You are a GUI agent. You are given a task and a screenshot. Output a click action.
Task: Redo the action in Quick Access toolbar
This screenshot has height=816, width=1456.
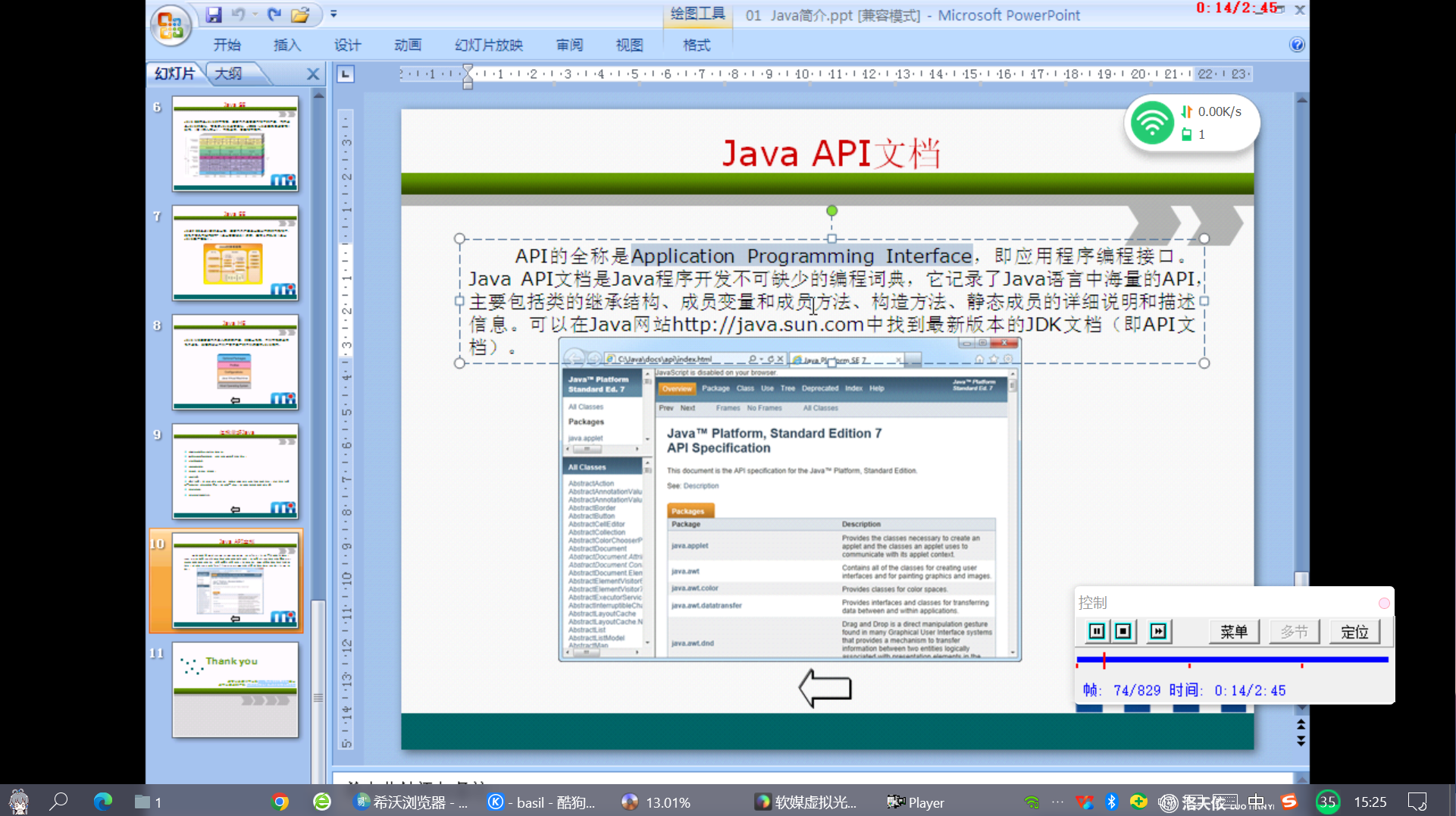[274, 14]
